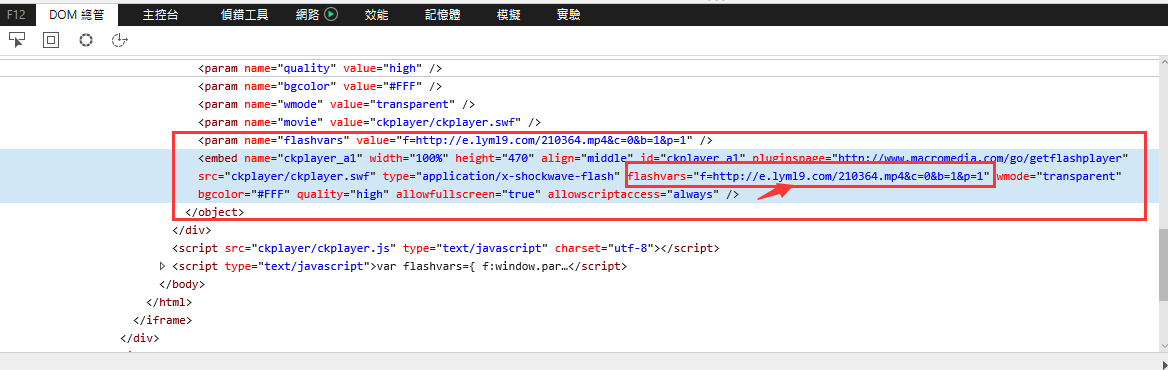Screen dimensions: 1168x370
Task: Toggle the DOM element box highlighting icon
Action: click(x=51, y=39)
